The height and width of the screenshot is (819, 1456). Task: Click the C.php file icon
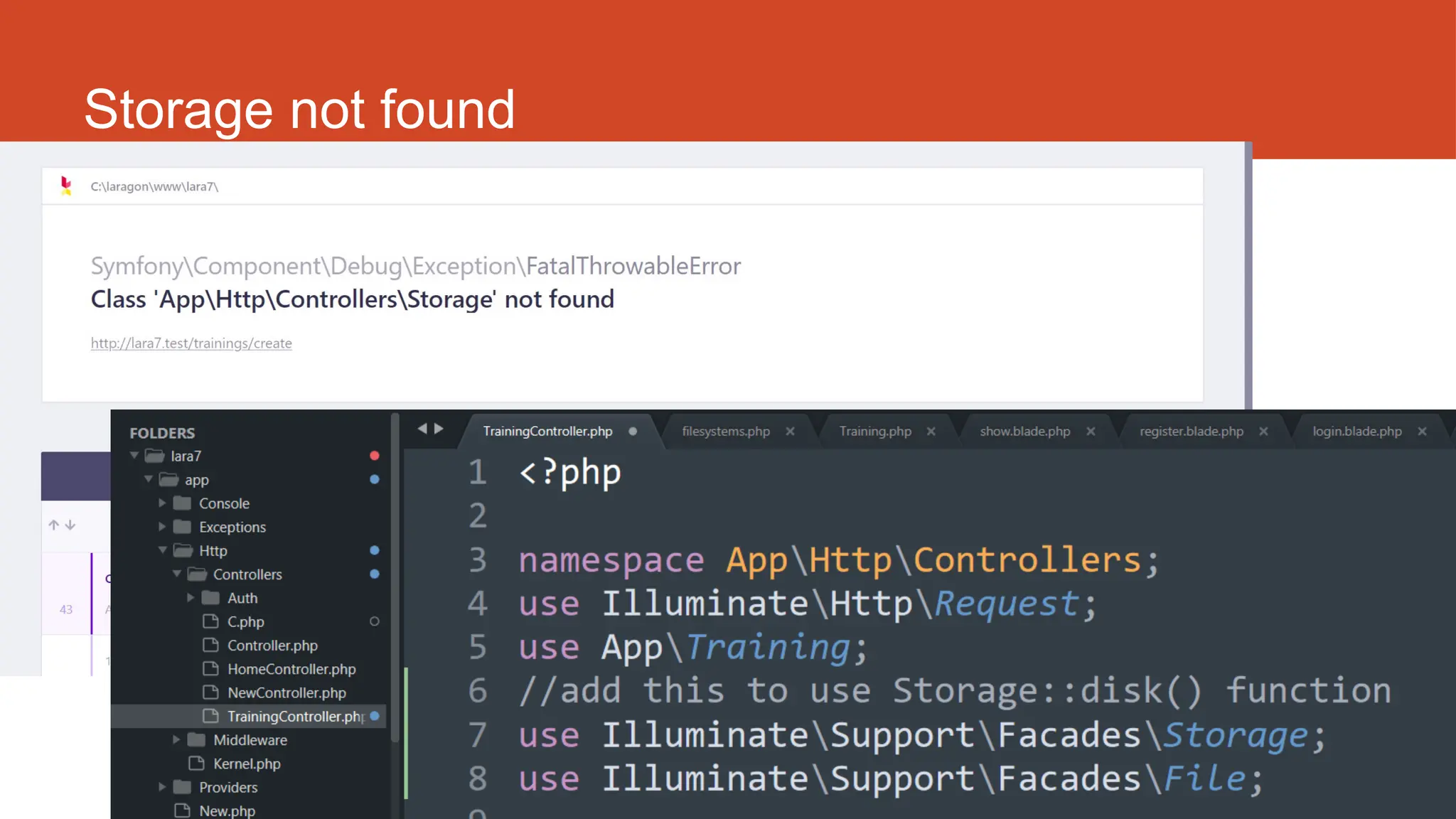point(210,621)
